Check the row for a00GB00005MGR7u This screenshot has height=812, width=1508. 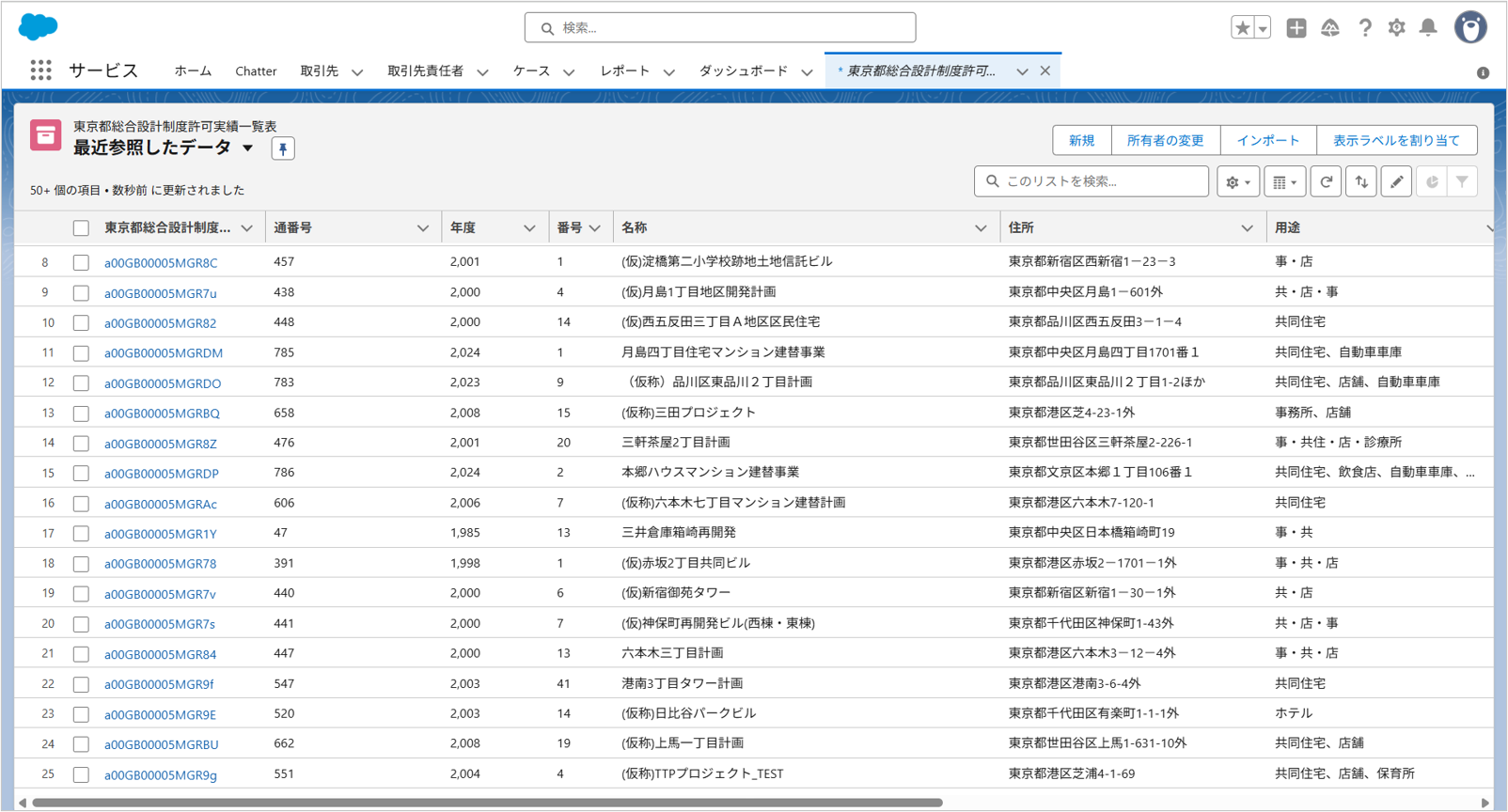(81, 293)
